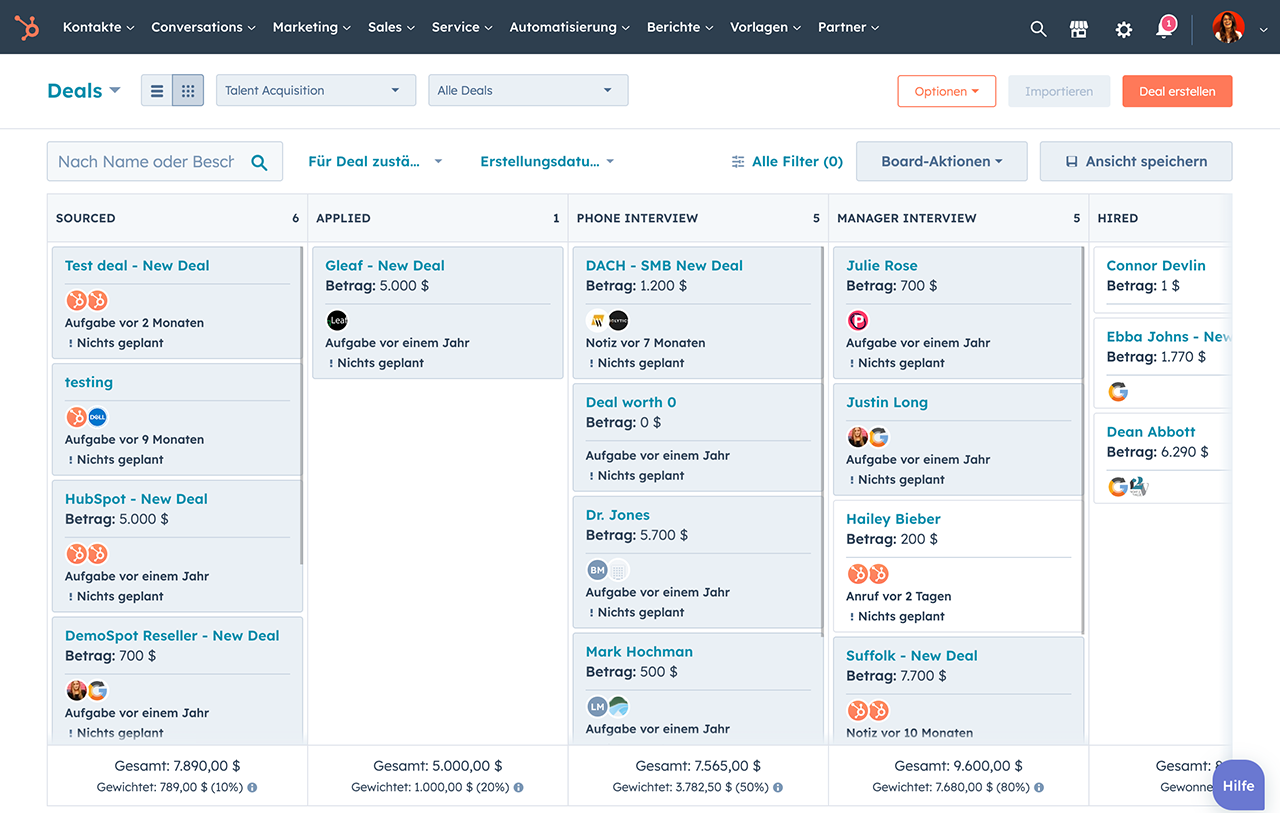Image resolution: width=1280 pixels, height=813 pixels.
Task: Open the Erstellungsdatum filter dropdown
Action: pyautogui.click(x=547, y=162)
